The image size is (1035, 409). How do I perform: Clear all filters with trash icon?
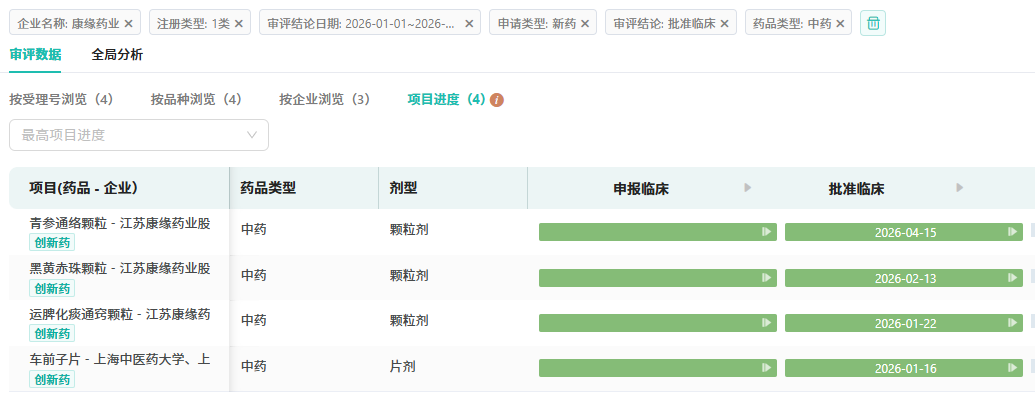[x=873, y=23]
